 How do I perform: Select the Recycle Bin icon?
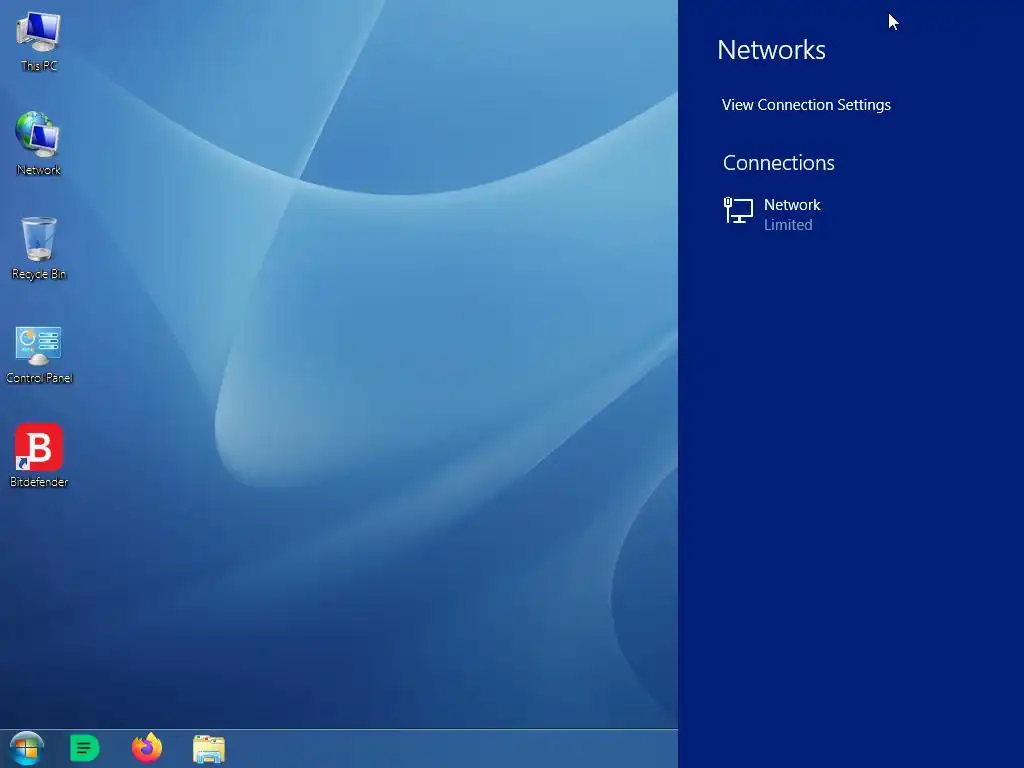click(39, 249)
